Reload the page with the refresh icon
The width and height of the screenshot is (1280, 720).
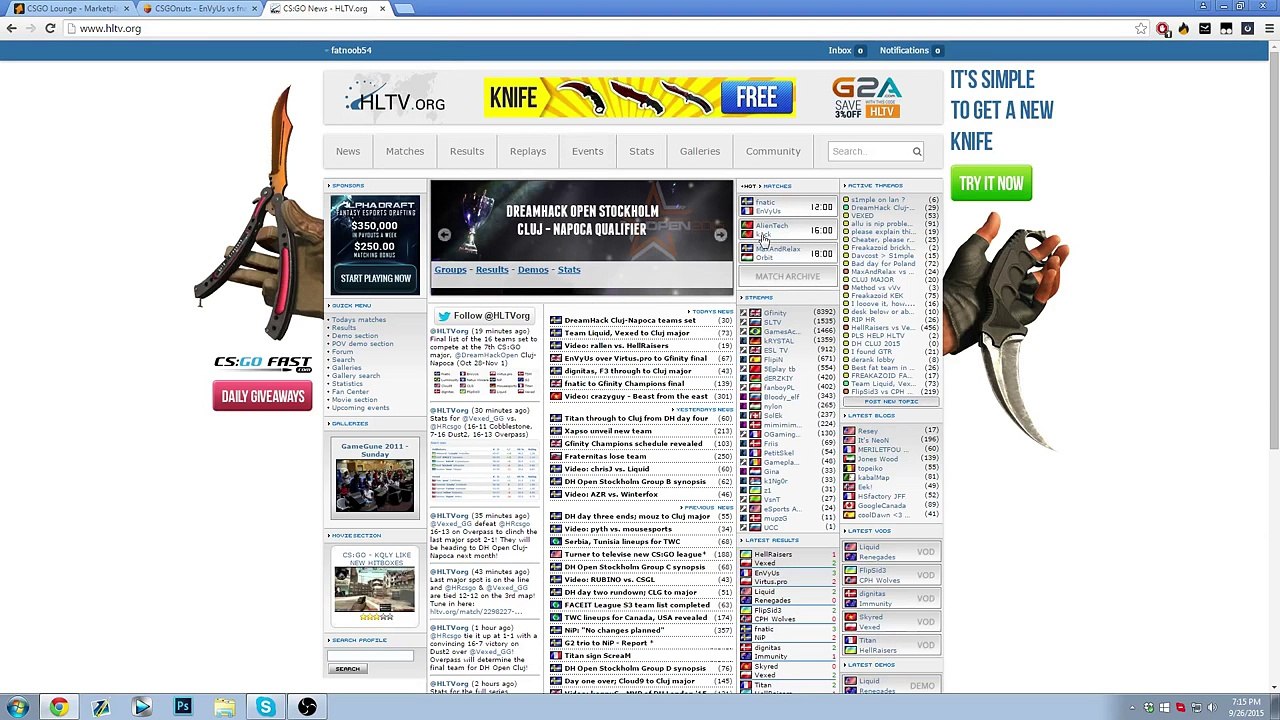tap(50, 28)
